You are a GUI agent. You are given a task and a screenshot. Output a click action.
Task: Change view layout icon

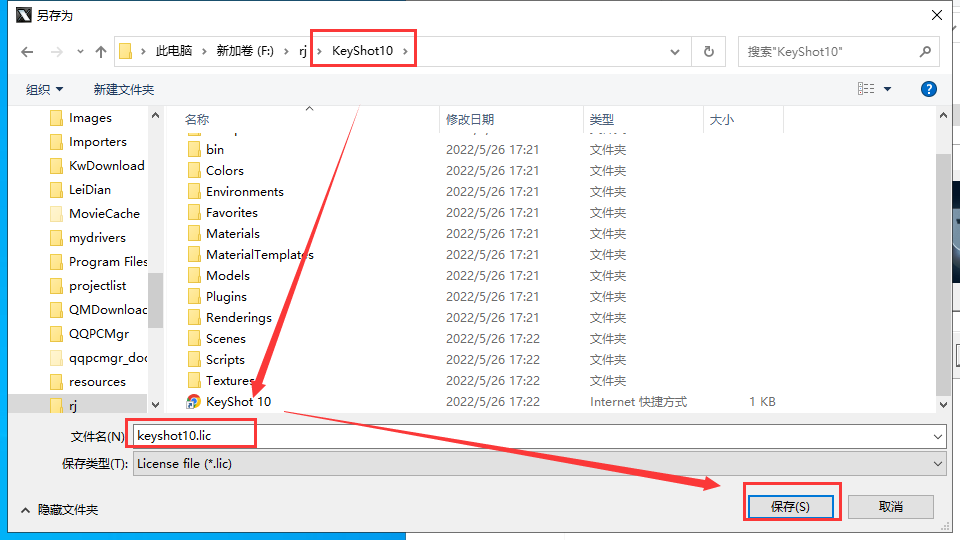[x=866, y=89]
